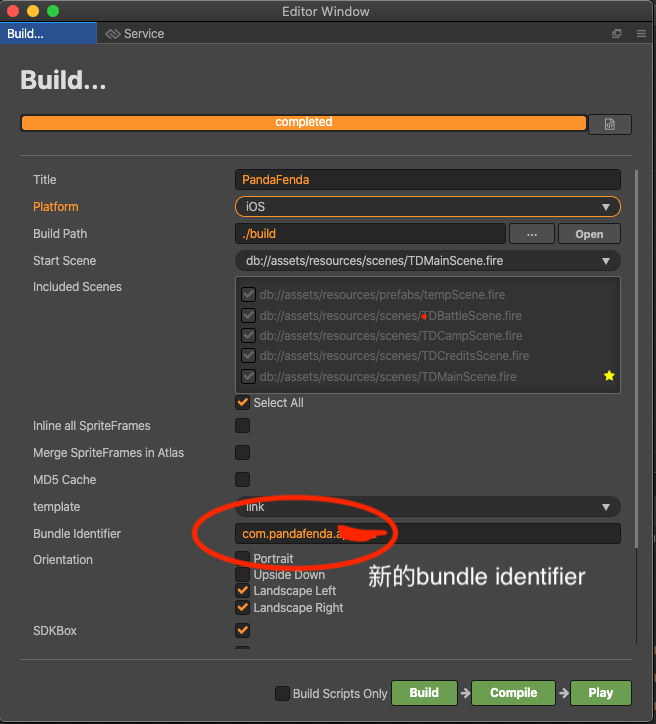Click the browse build path ellipsis button
656x724 pixels.
click(x=532, y=234)
